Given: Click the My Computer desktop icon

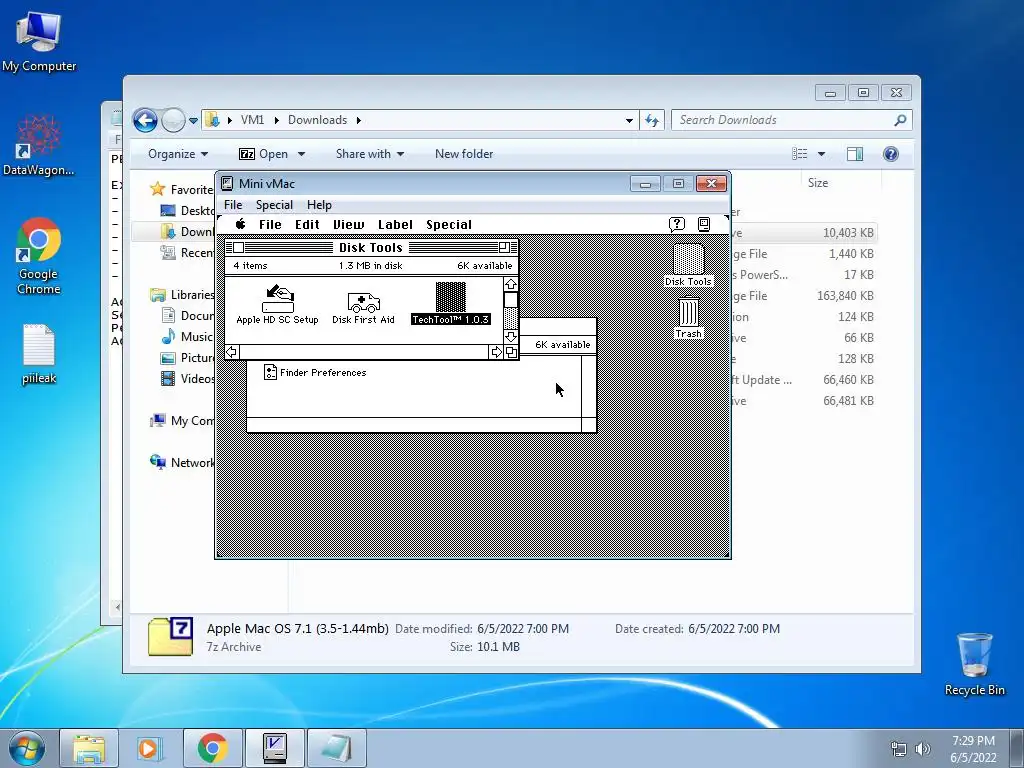Looking at the screenshot, I should [39, 42].
